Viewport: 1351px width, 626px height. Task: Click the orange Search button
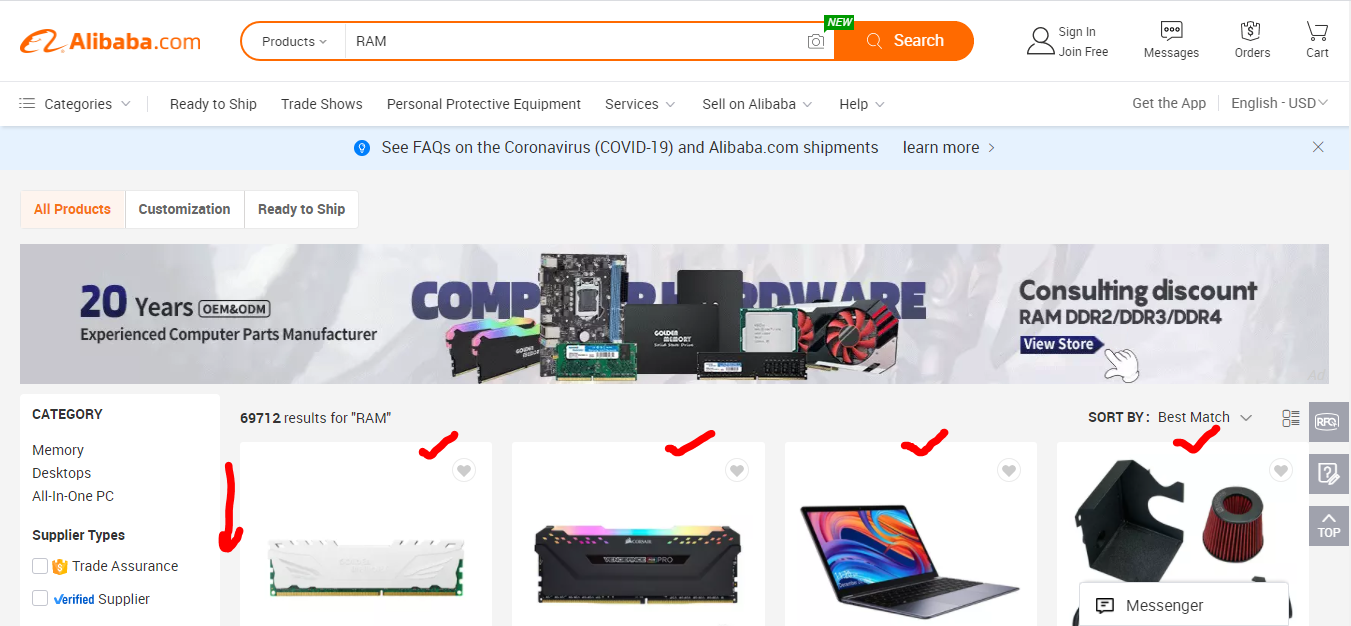pyautogui.click(x=904, y=41)
